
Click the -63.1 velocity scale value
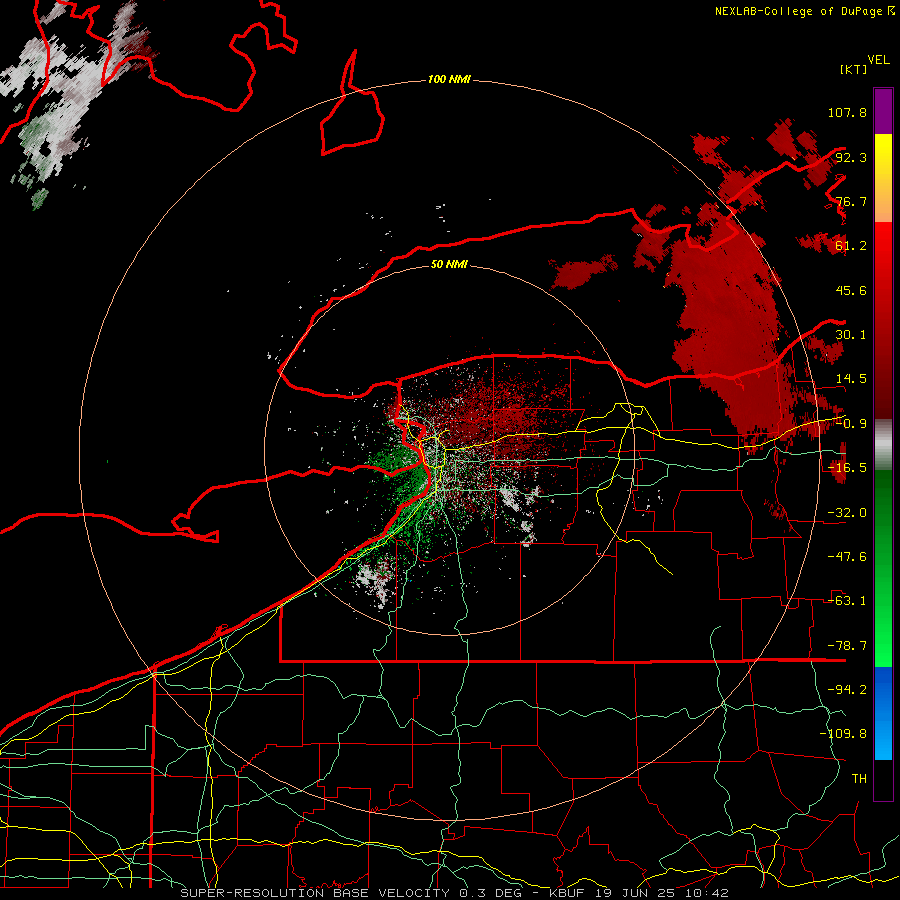point(847,601)
